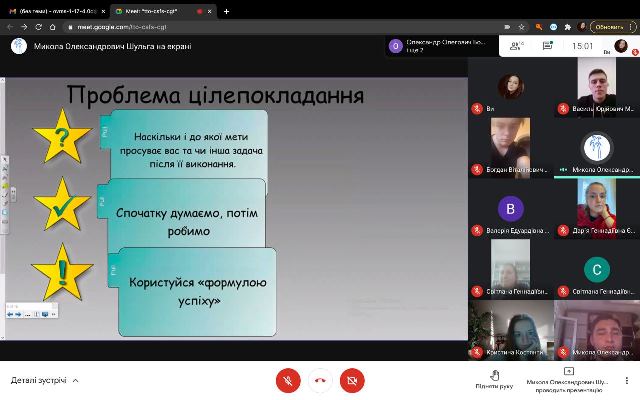Screen dimensions: 640x400
Task: Open the Олександр Олегович notification
Action: [442, 46]
